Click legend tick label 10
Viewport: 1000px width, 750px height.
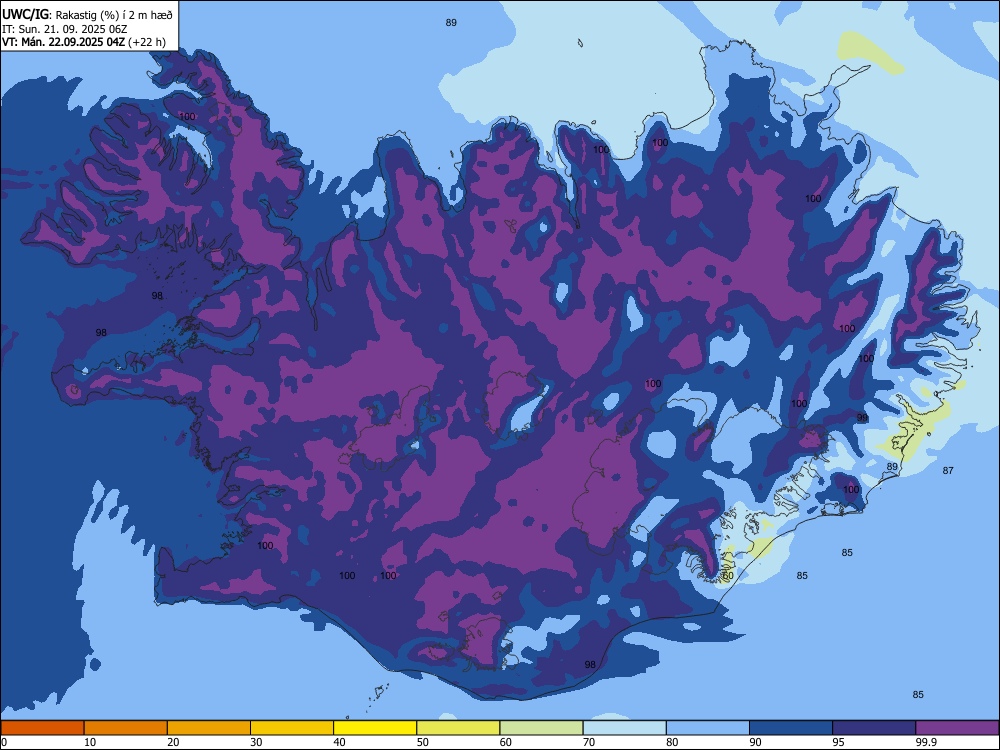point(90,742)
